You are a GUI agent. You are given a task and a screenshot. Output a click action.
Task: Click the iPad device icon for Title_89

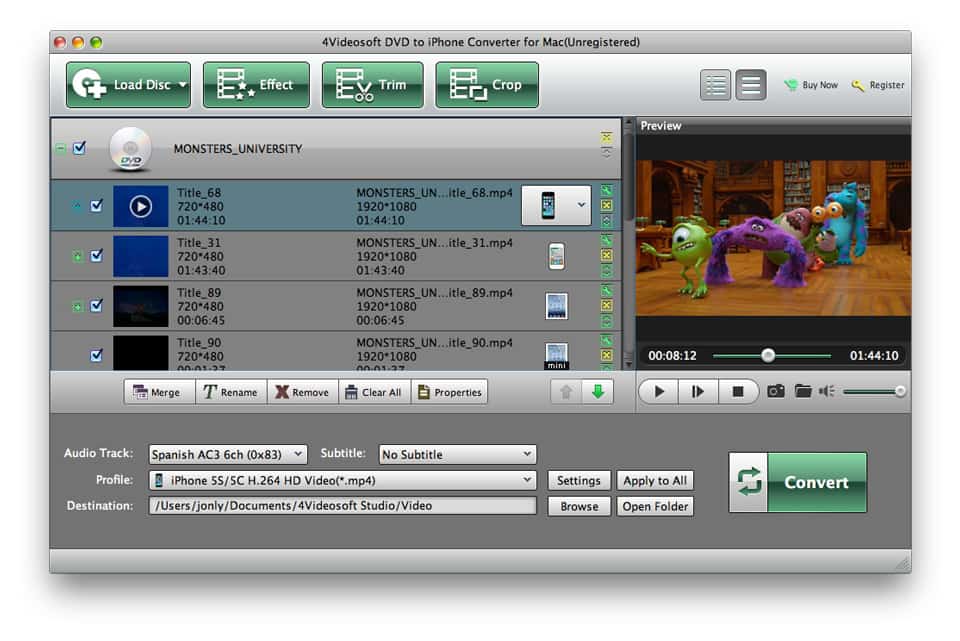tap(557, 306)
